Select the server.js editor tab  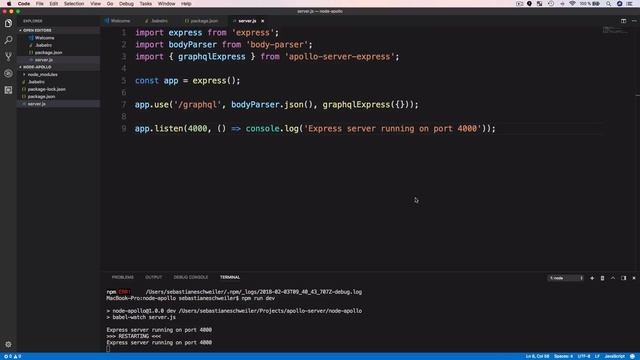pyautogui.click(x=247, y=21)
